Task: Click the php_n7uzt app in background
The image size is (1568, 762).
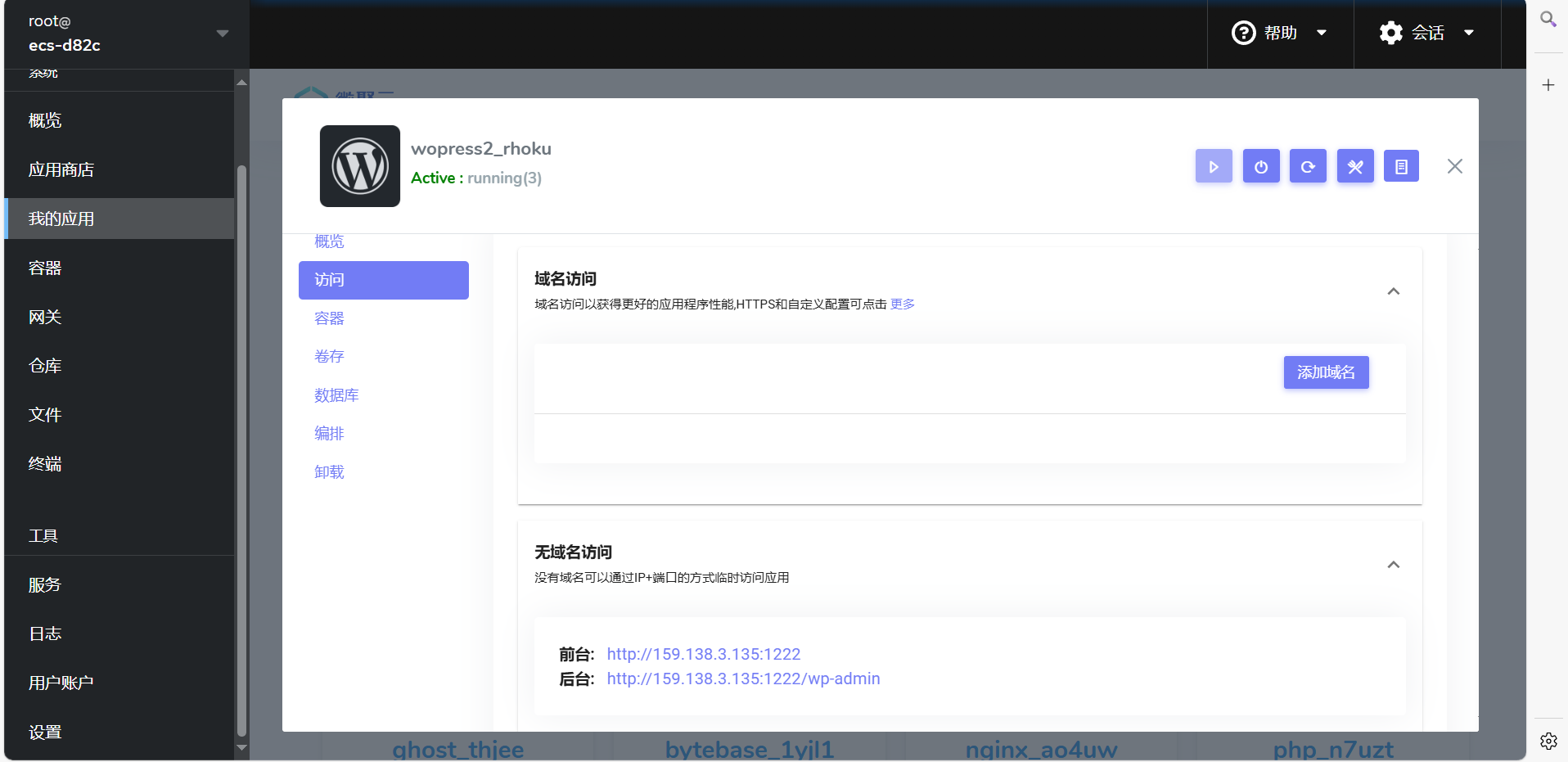Action: 1333,750
